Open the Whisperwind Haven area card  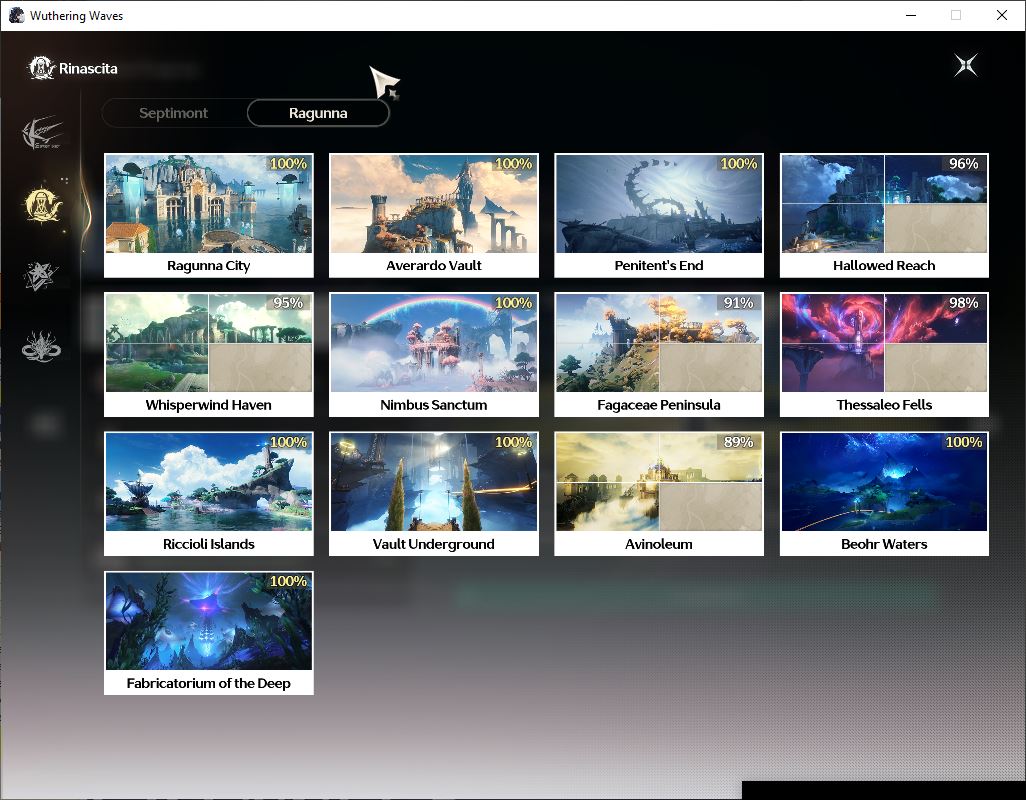(209, 355)
